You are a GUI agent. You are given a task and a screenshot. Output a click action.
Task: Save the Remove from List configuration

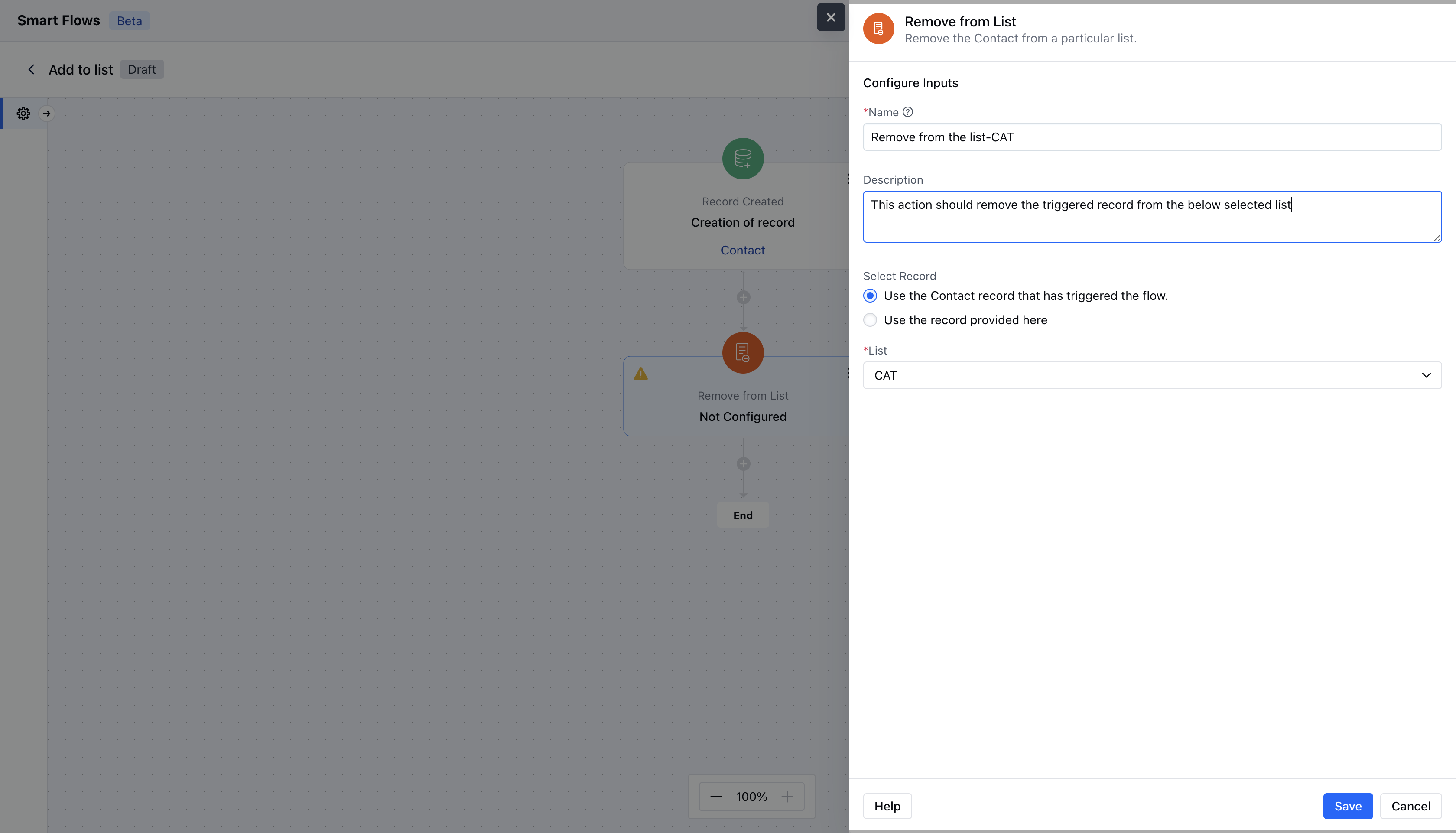coord(1347,806)
